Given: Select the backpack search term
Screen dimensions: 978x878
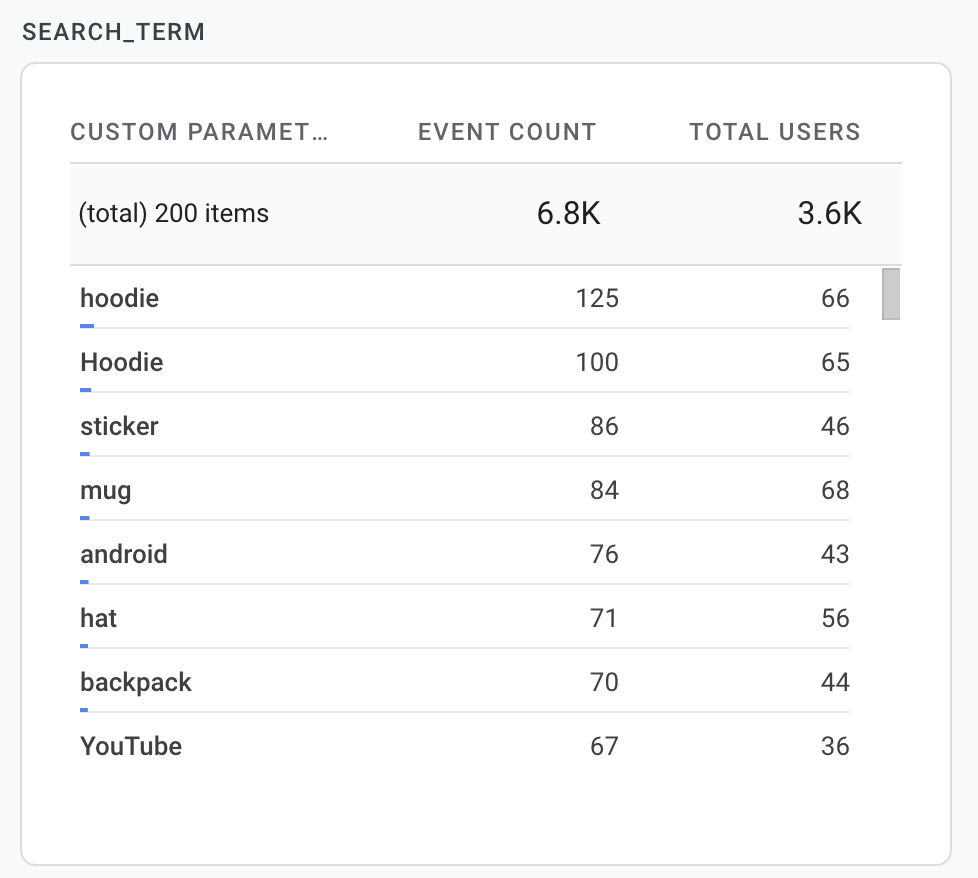Looking at the screenshot, I should [135, 682].
